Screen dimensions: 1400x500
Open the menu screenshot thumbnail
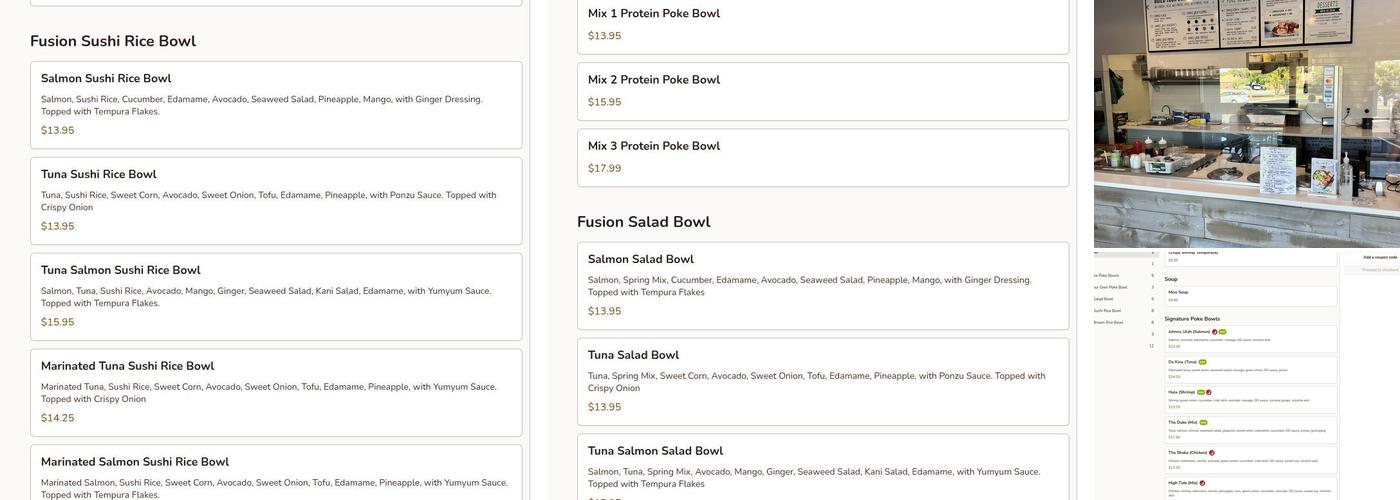click(1246, 375)
